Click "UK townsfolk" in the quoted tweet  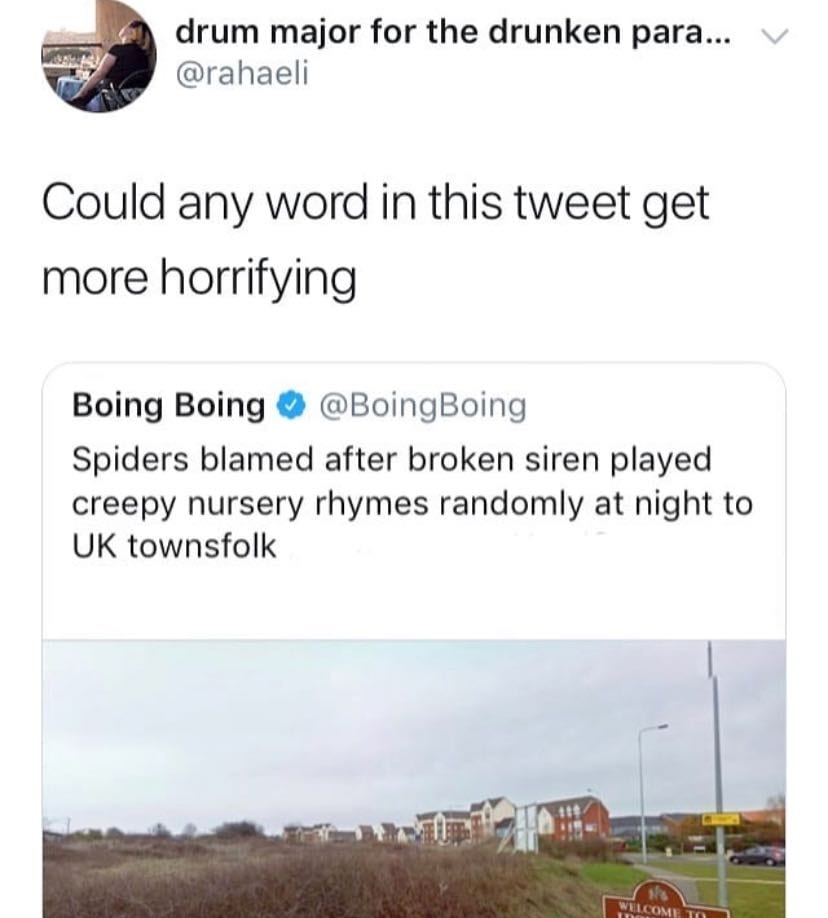(174, 546)
